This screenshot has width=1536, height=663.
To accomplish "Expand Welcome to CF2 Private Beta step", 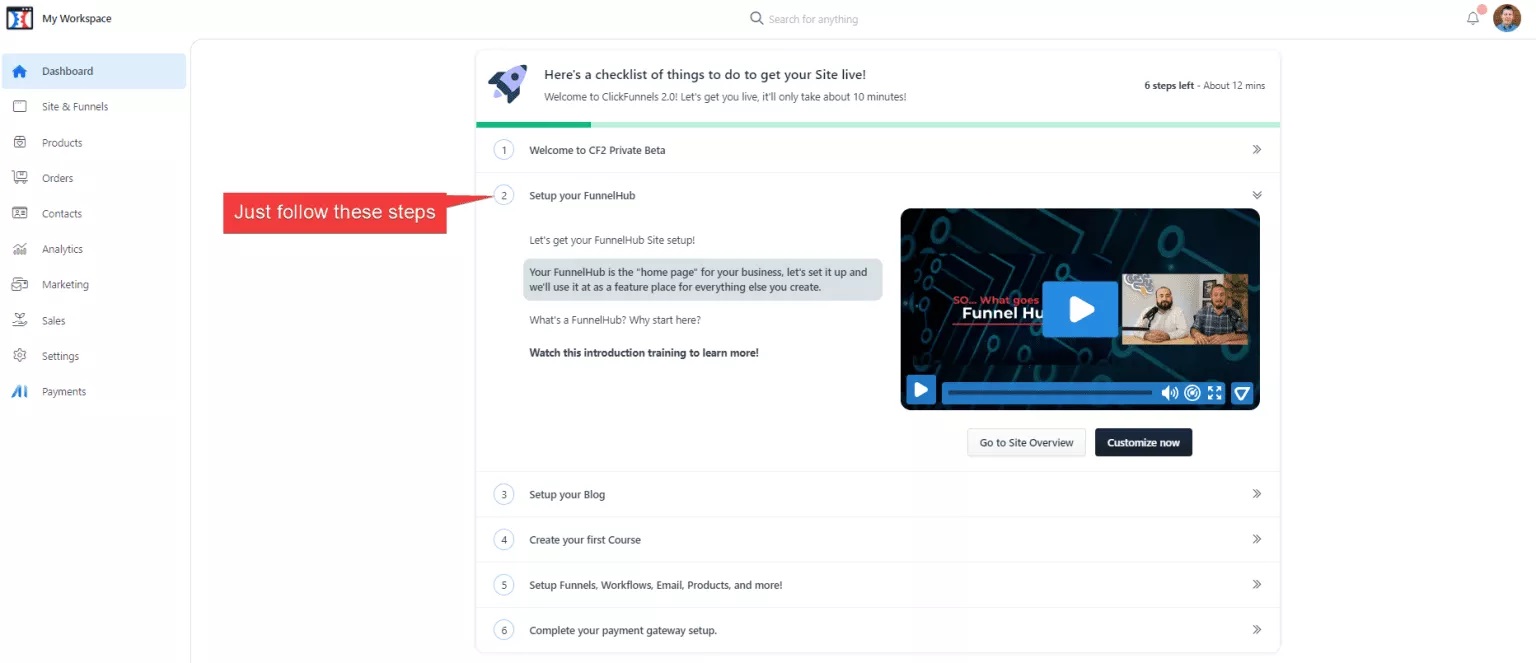I will tap(1257, 150).
